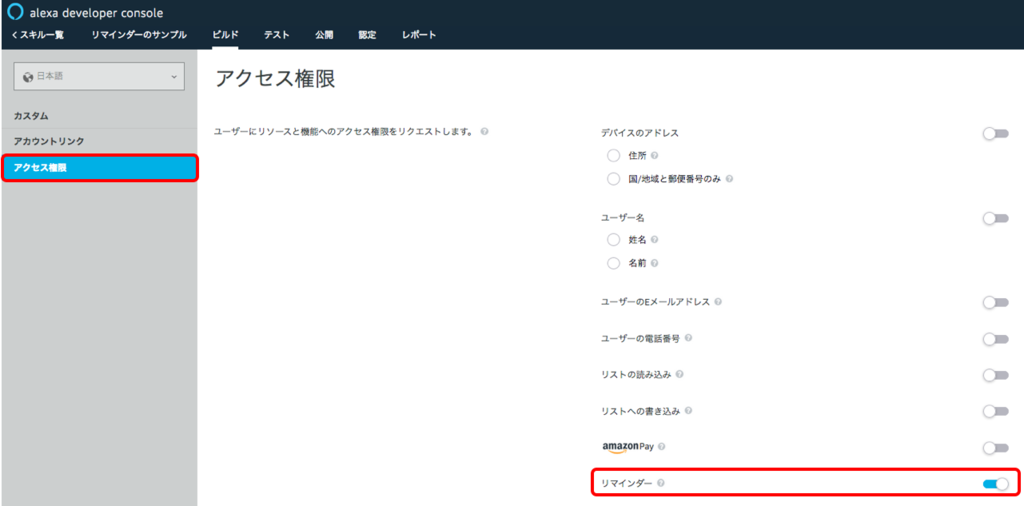Enable the デバイスのアドレス toggle
The width and height of the screenshot is (1024, 506).
point(996,134)
